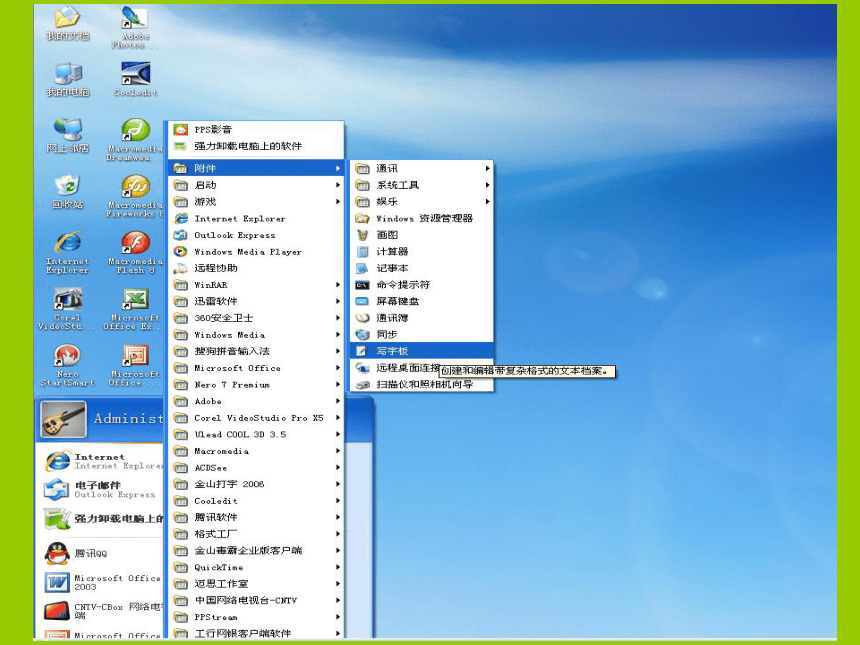860x645 pixels.
Task: Expand the 迅雷软件 folder
Action: (256, 301)
